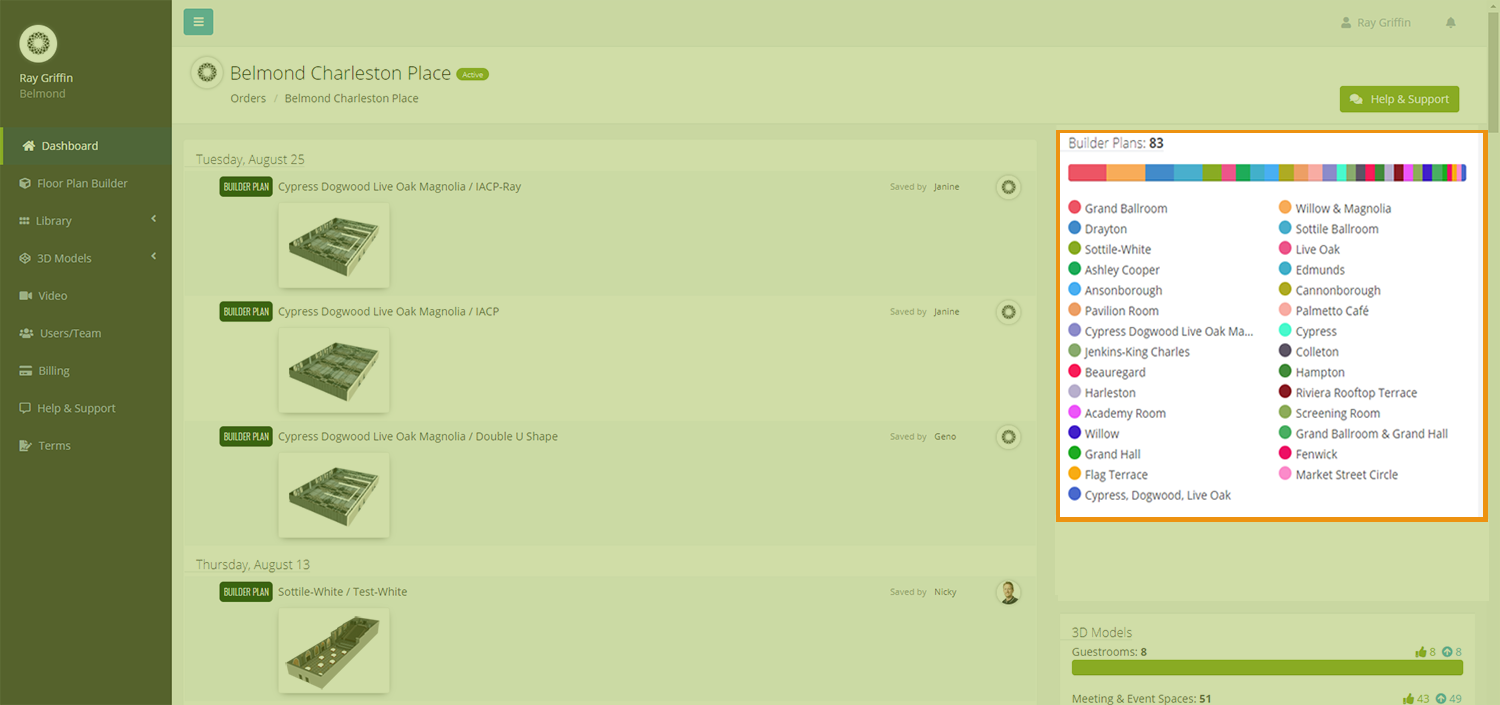Image resolution: width=1500 pixels, height=705 pixels.
Task: Select Screening Room legend entry
Action: pyautogui.click(x=1330, y=413)
